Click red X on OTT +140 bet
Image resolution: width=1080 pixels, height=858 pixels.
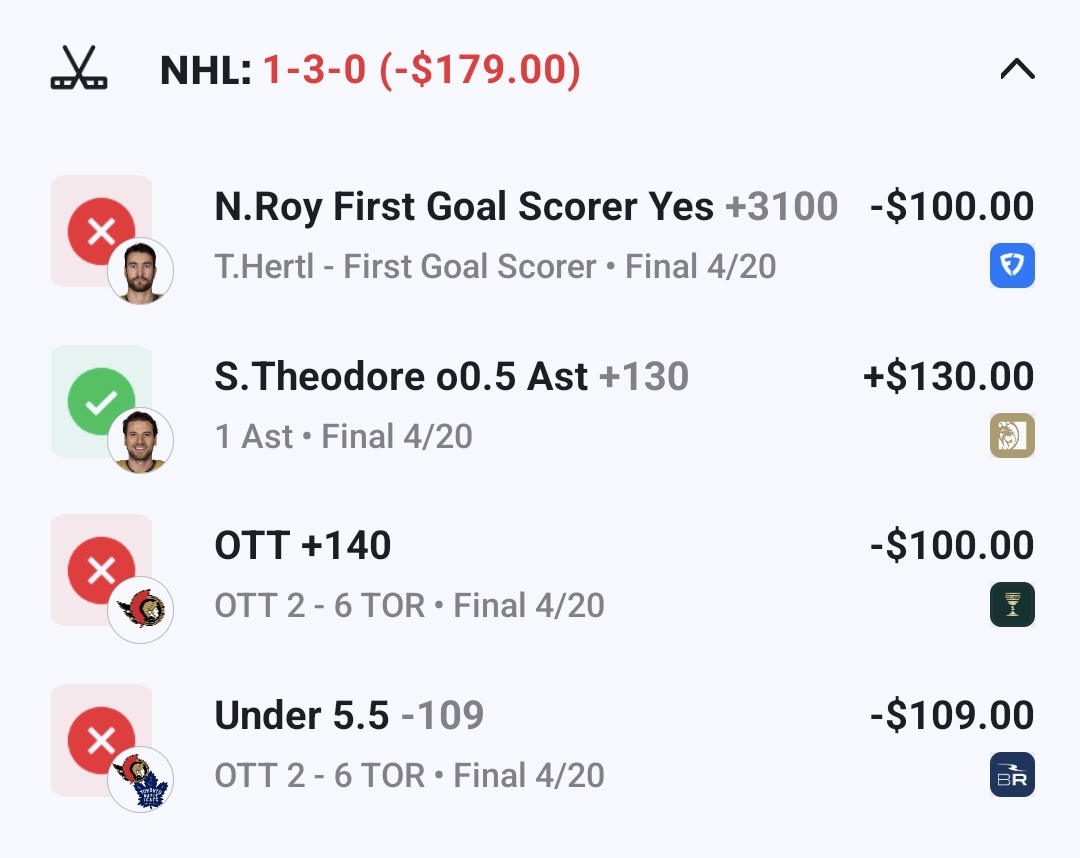click(101, 570)
